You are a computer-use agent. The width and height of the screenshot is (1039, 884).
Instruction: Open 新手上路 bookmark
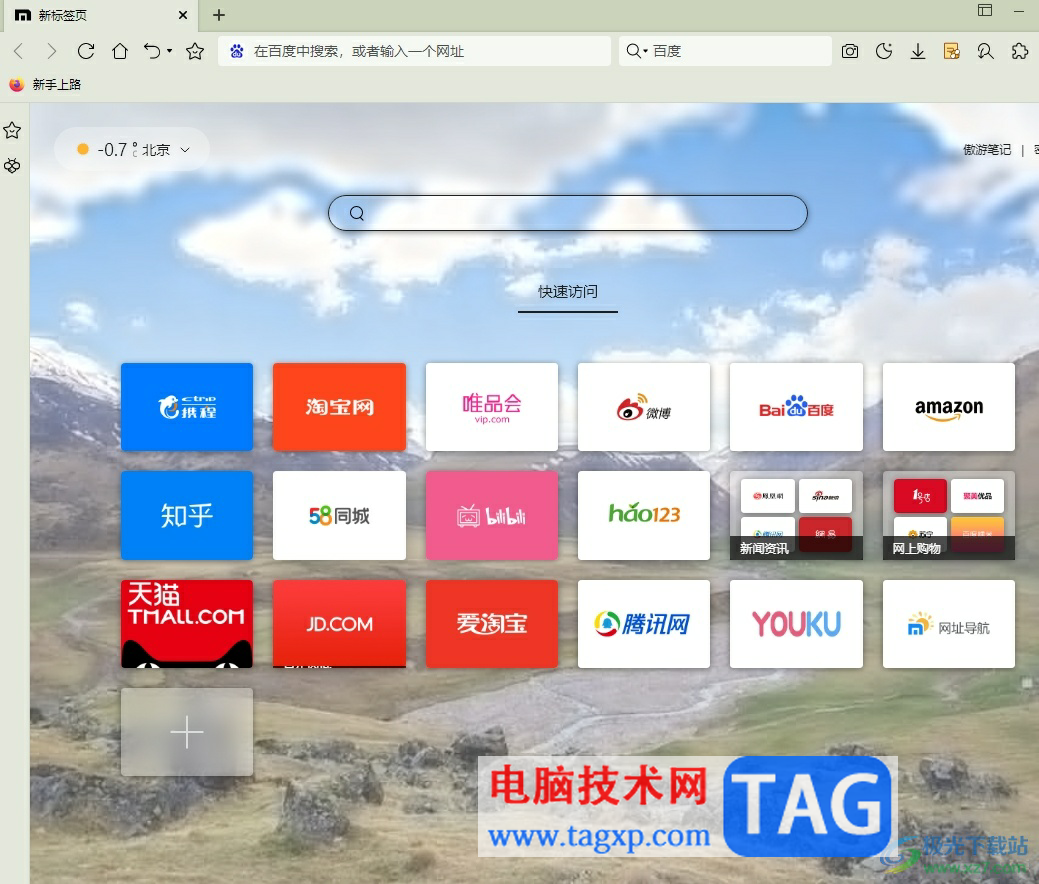click(x=45, y=84)
